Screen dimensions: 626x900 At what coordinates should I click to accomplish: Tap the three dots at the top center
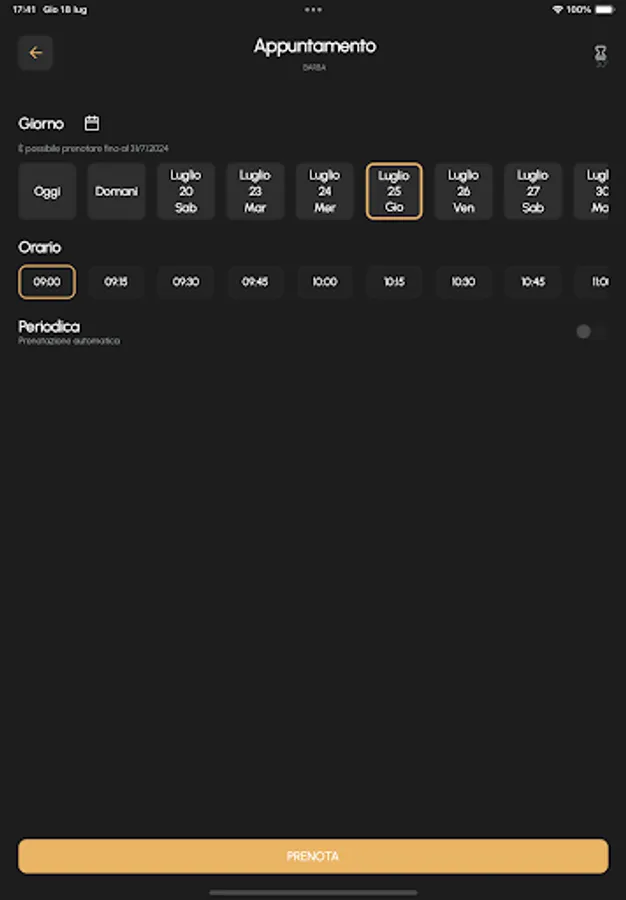(x=313, y=9)
